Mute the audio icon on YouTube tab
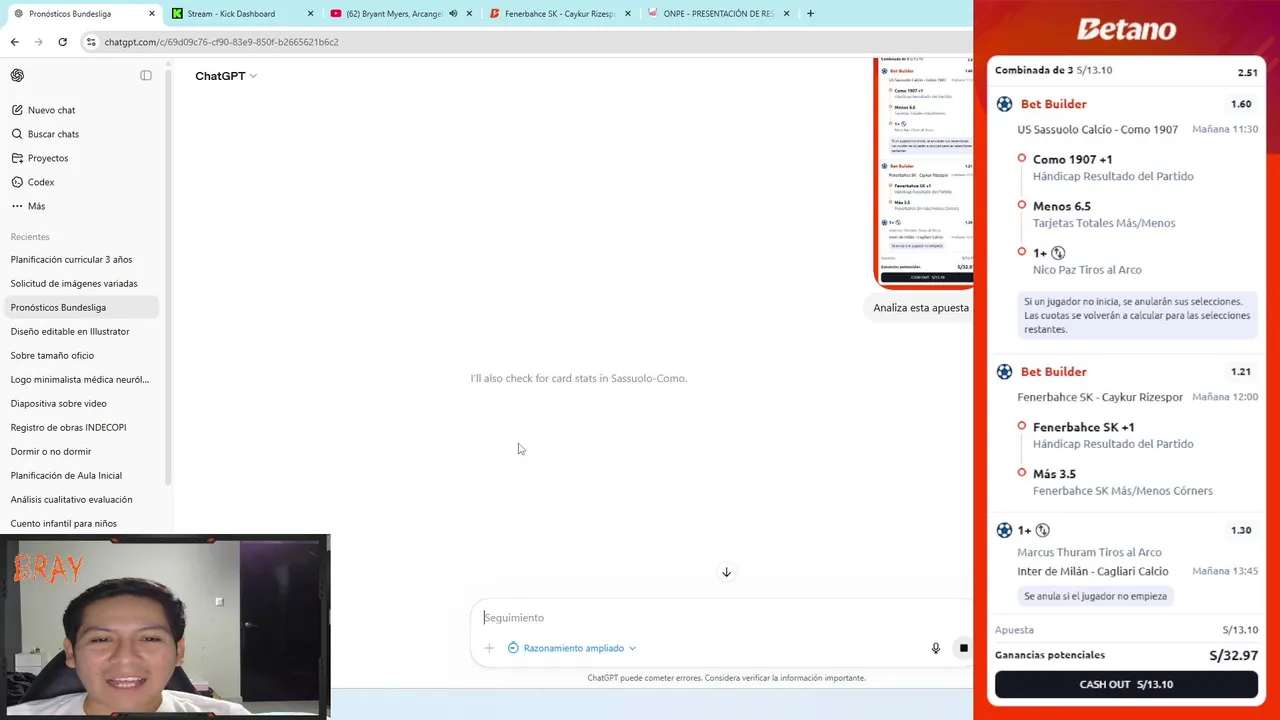 453,14
